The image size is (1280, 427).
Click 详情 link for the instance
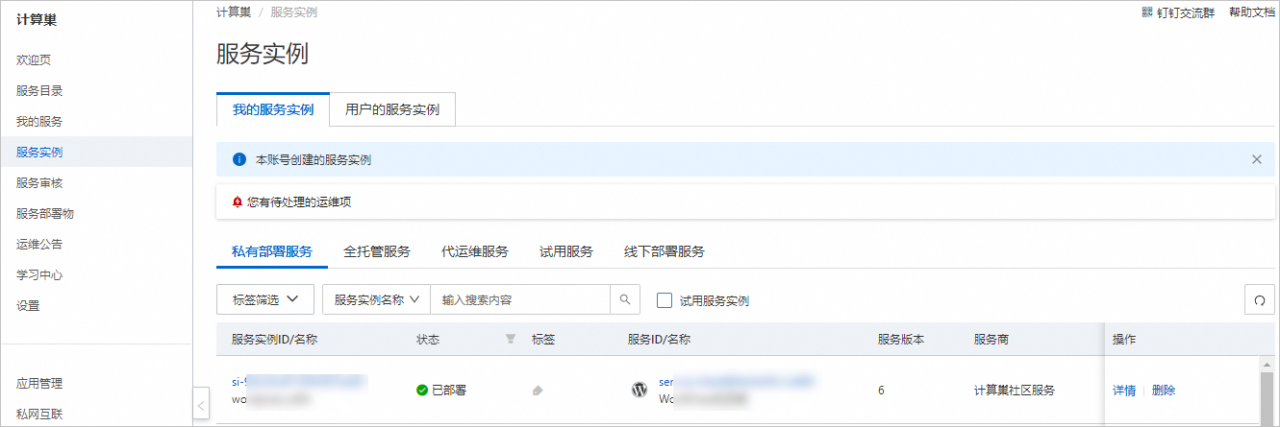point(1124,390)
